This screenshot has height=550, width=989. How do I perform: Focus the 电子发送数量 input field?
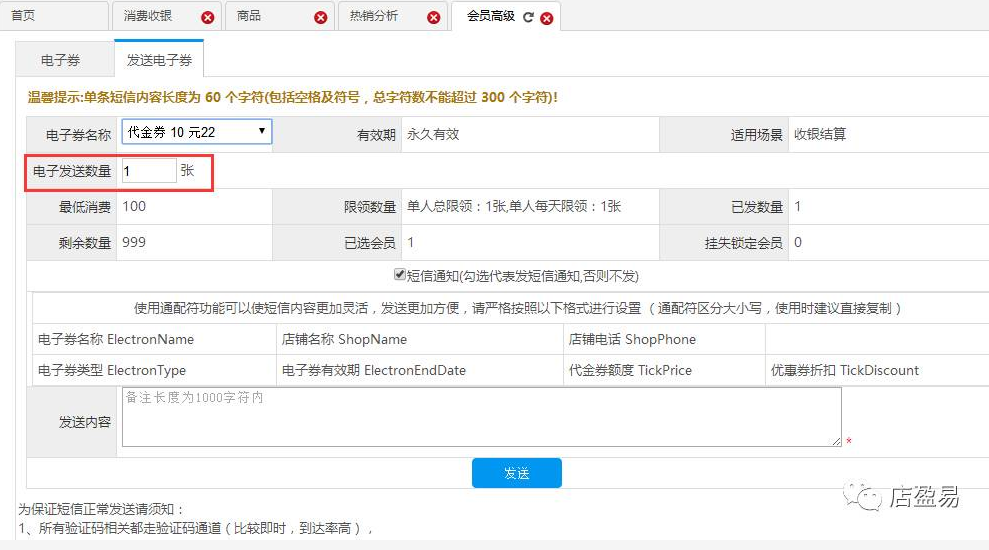coord(148,171)
